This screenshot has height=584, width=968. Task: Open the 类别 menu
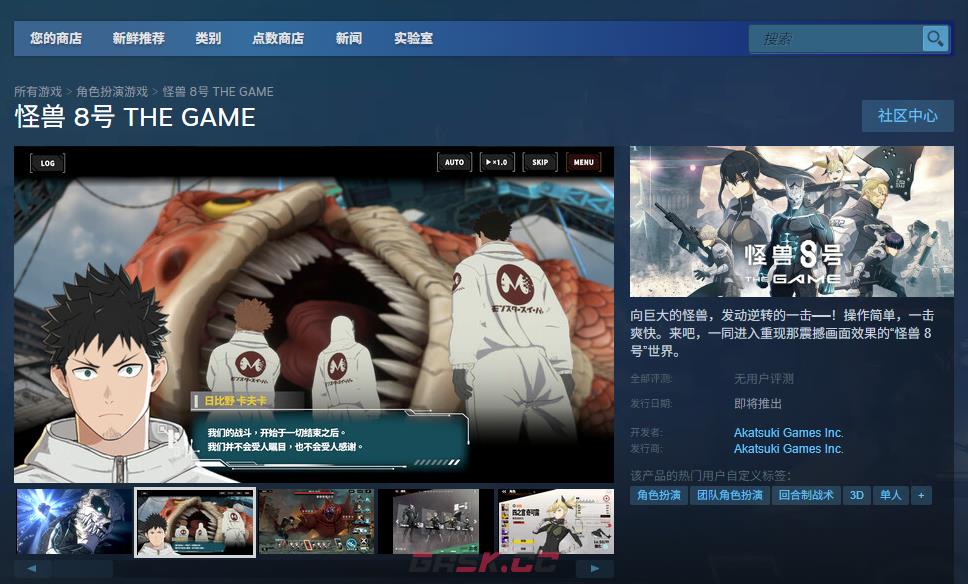(208, 38)
